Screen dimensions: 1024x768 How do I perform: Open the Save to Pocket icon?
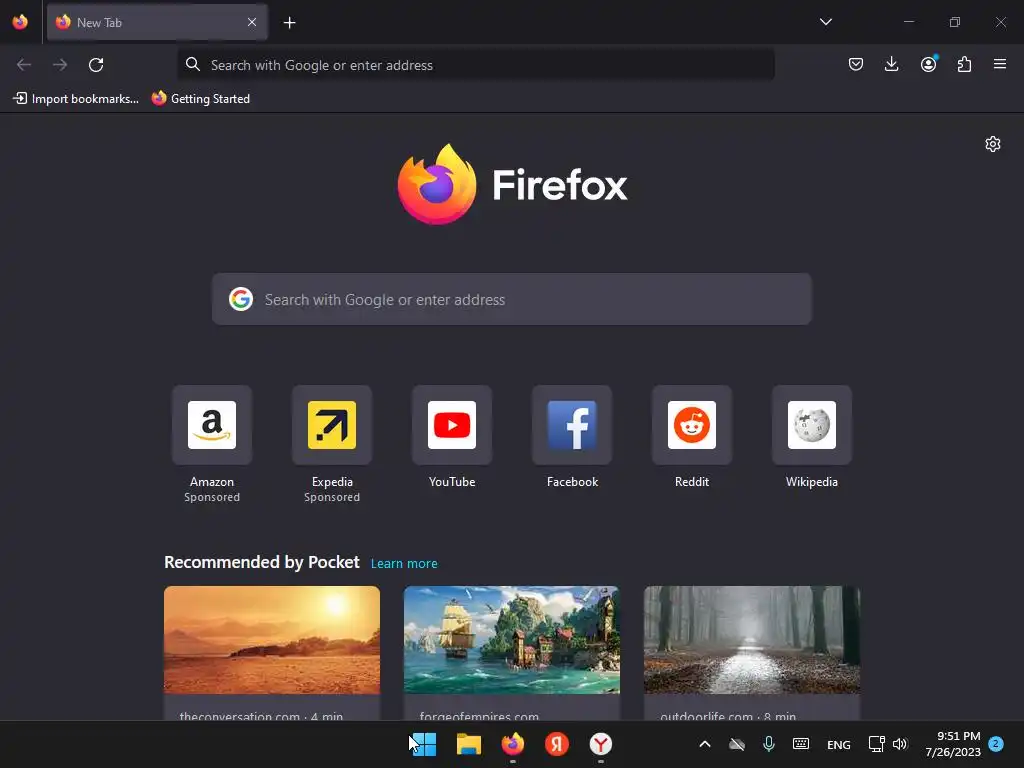[x=856, y=64]
